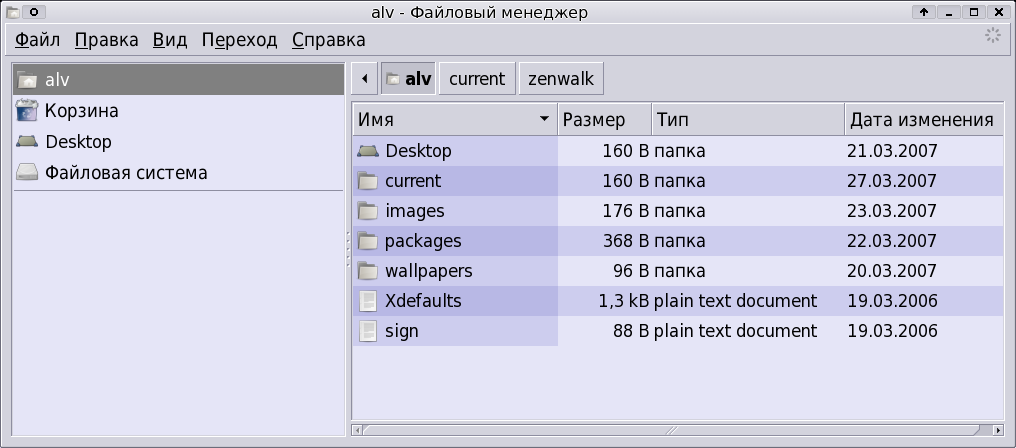This screenshot has width=1016, height=448.
Task: Select the wallpapers folder icon
Action: (367, 271)
